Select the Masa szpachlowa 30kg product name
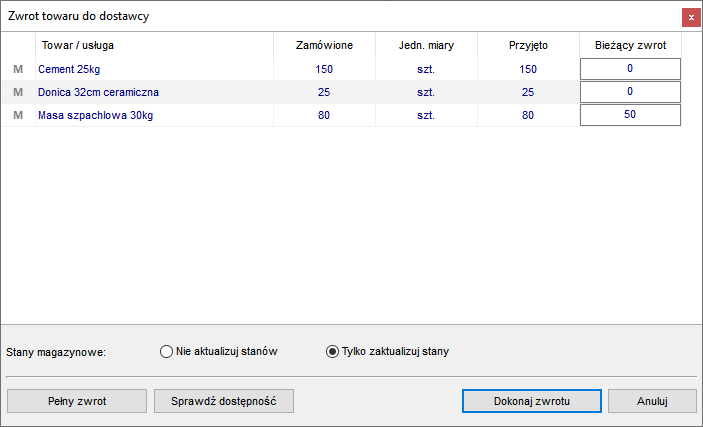703x427 pixels. coord(95,115)
